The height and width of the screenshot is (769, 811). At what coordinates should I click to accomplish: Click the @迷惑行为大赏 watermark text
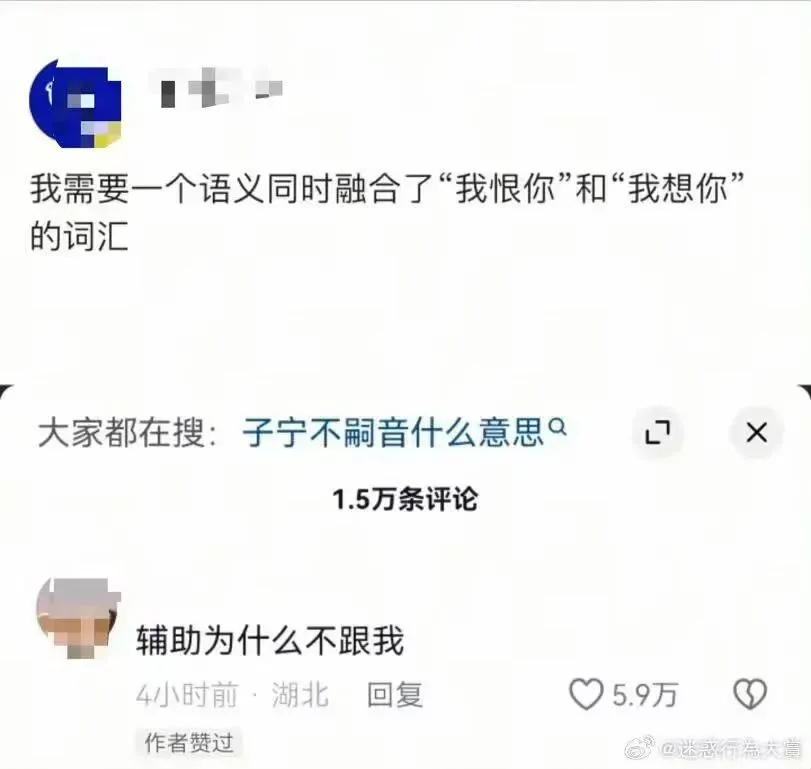pyautogui.click(x=731, y=749)
